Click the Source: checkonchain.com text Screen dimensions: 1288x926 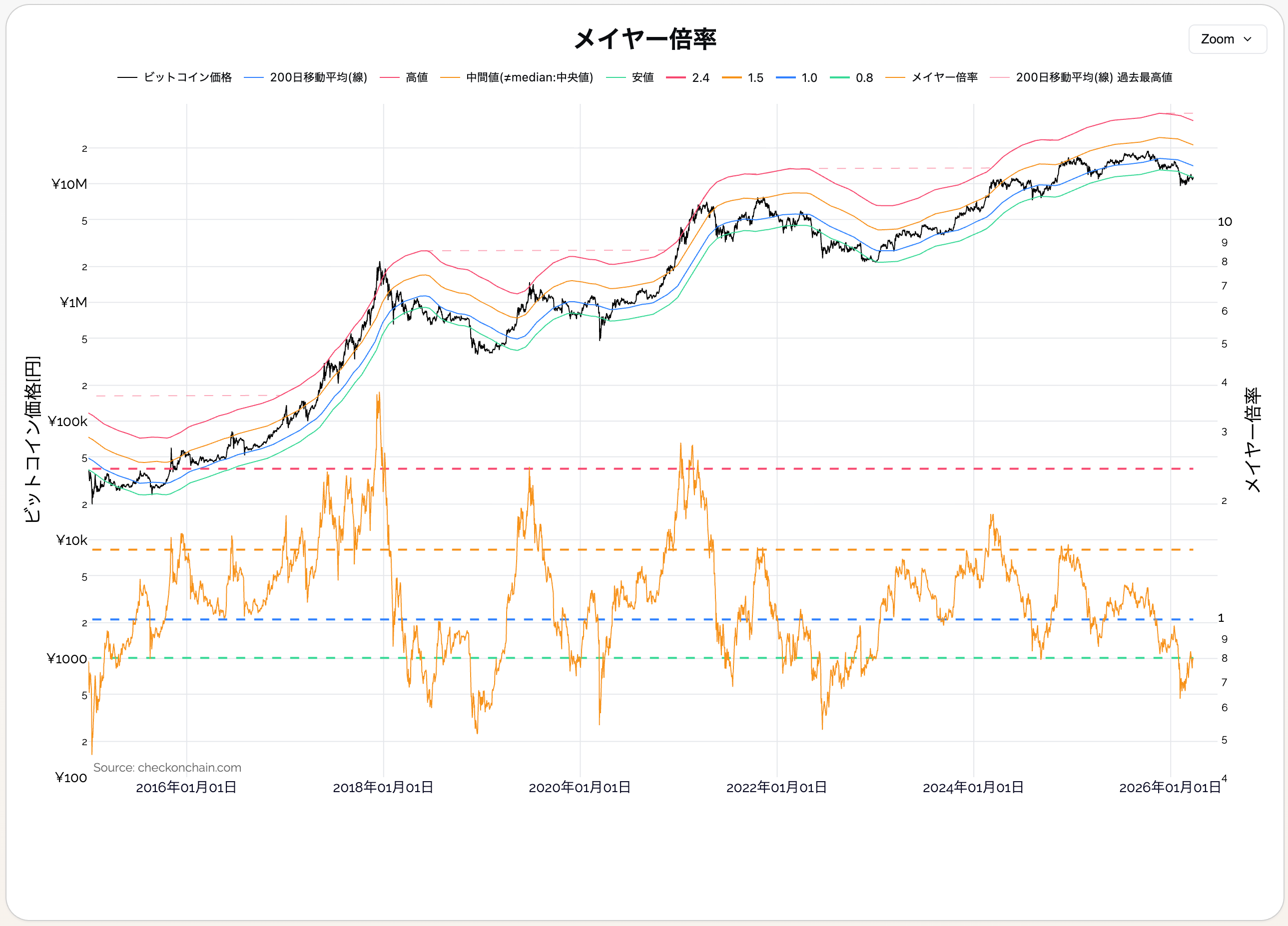click(x=167, y=768)
